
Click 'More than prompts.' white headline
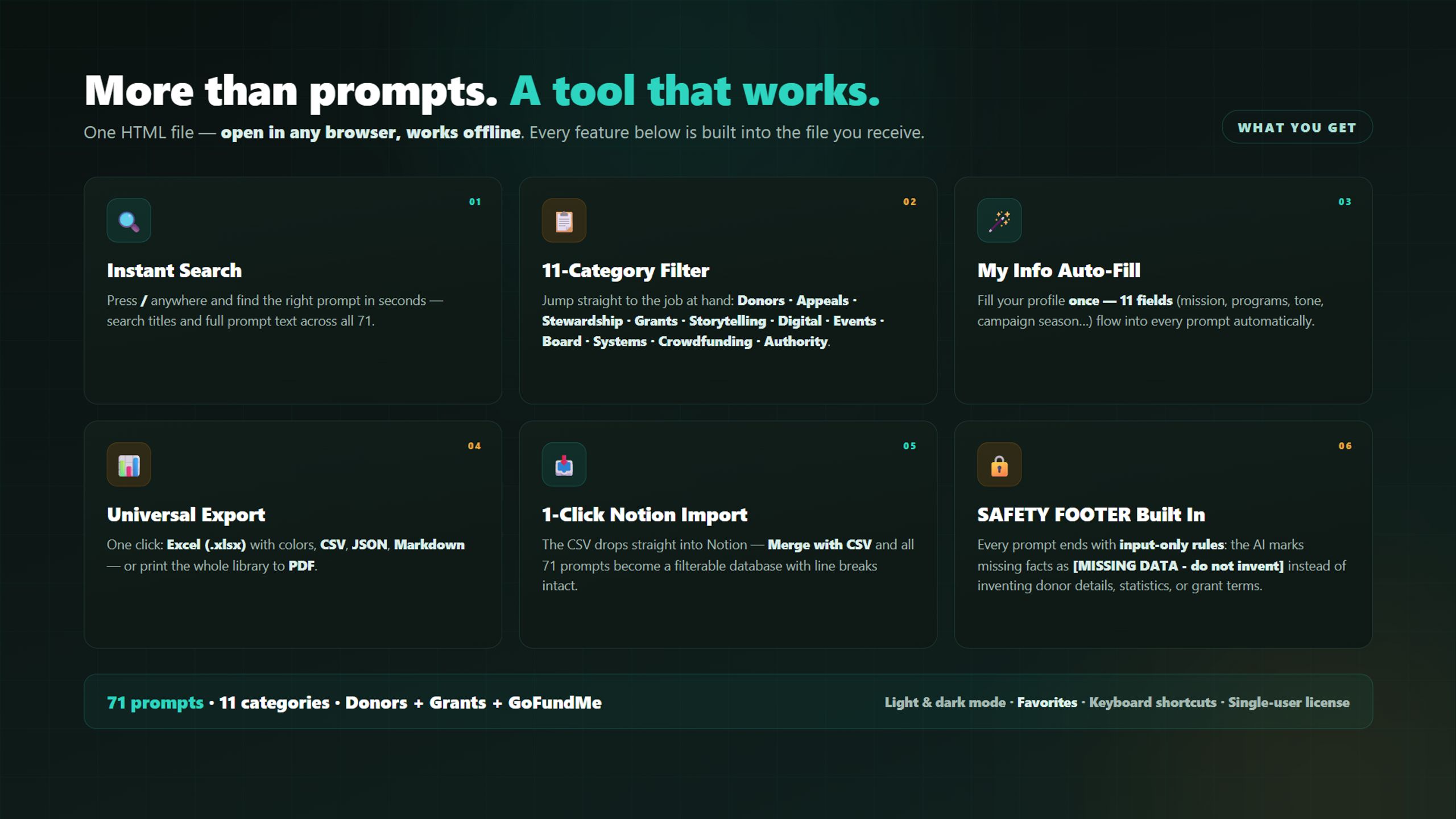click(291, 91)
